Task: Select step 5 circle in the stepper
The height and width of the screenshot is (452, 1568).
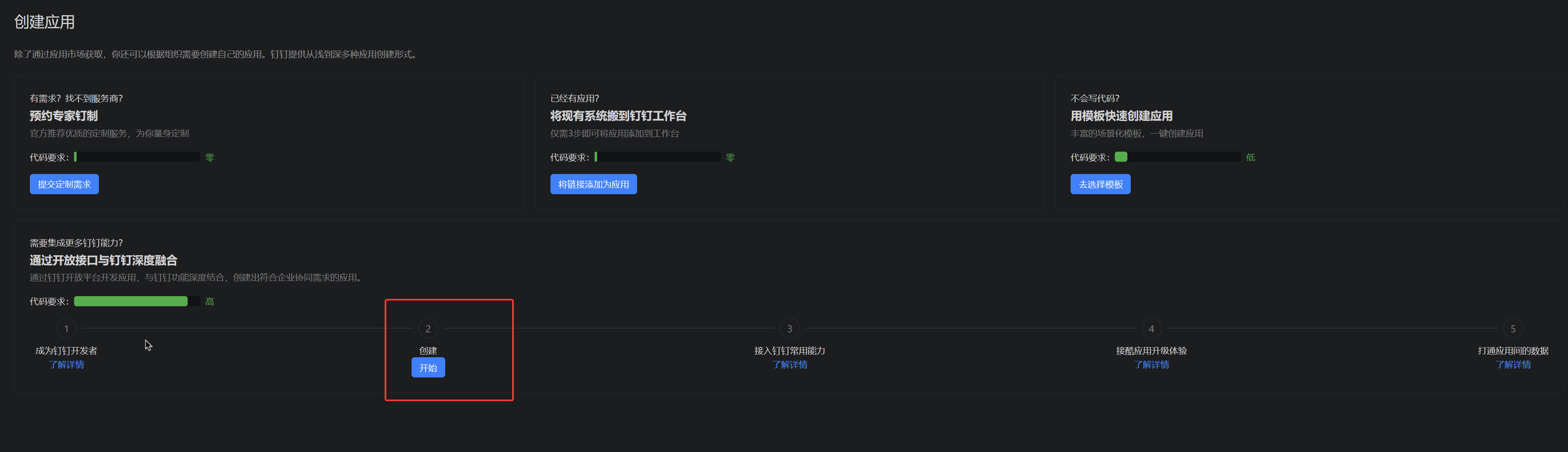Action: (1512, 328)
